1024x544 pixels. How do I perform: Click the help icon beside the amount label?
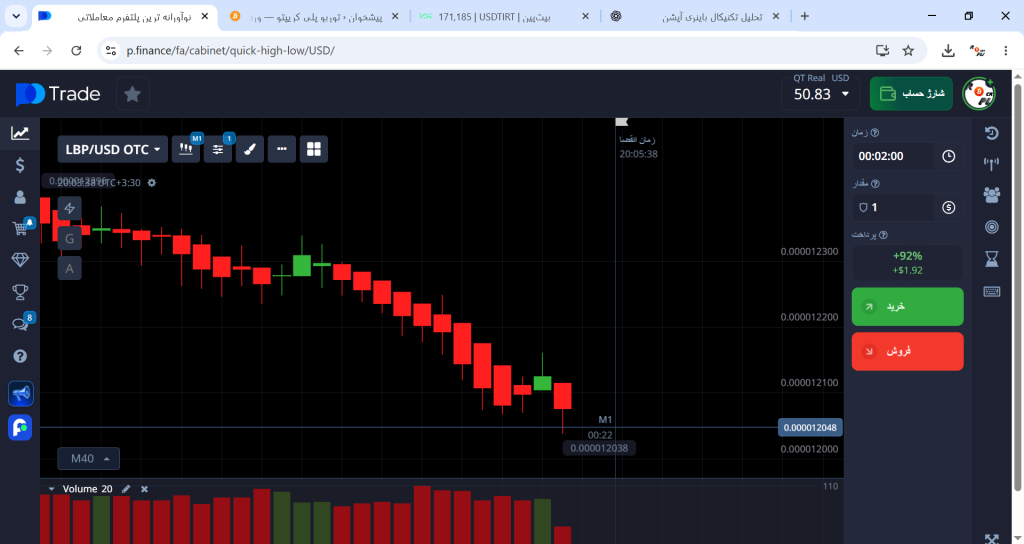tap(875, 184)
